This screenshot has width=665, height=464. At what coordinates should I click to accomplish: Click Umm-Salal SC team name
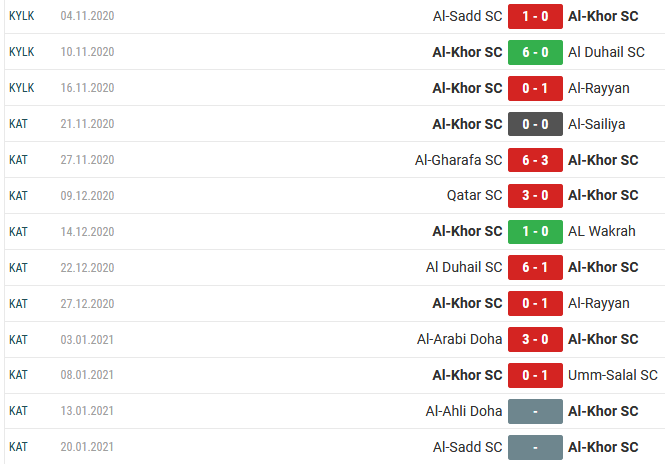(x=612, y=375)
